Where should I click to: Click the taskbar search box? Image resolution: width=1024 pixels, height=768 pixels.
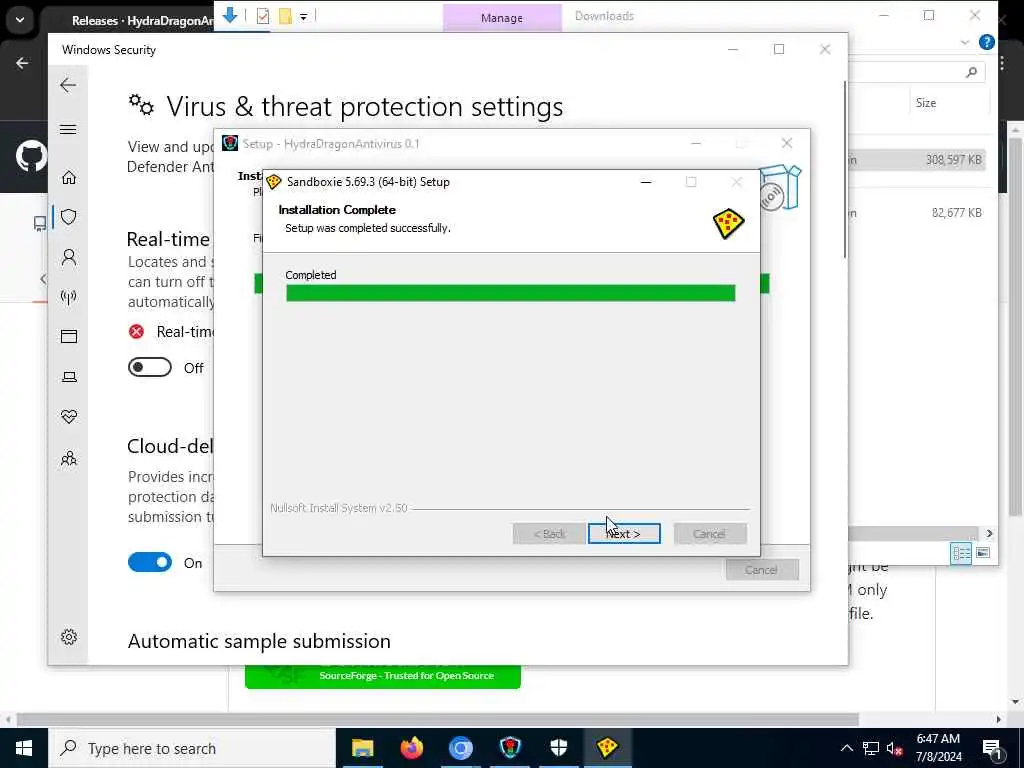(192, 748)
